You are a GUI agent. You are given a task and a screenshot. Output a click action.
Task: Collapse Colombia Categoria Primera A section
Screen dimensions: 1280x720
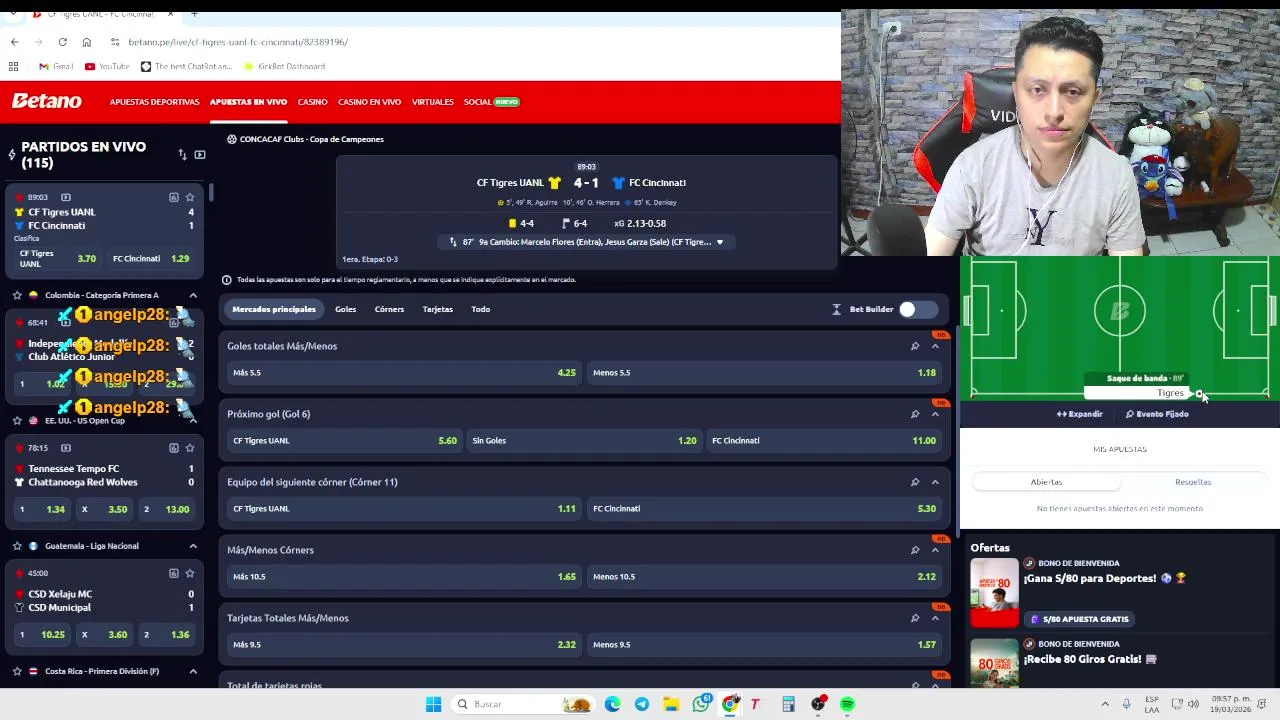pyautogui.click(x=193, y=295)
